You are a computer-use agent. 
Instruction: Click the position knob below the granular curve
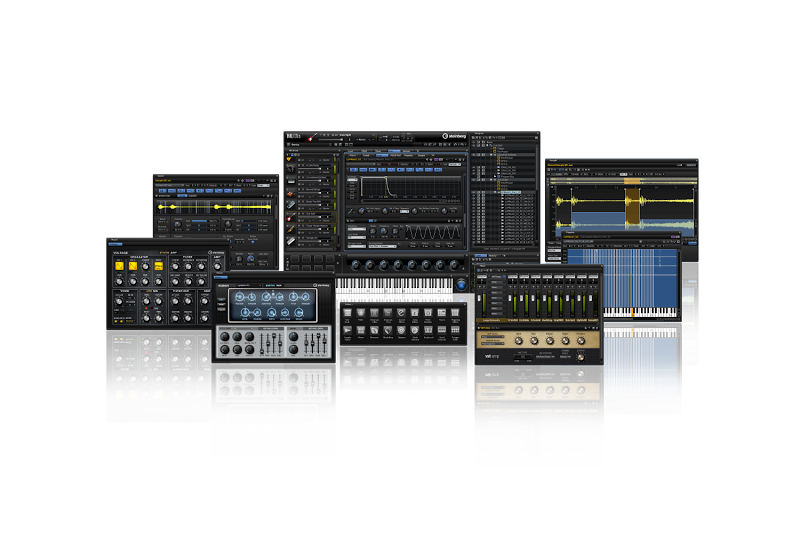point(178,224)
